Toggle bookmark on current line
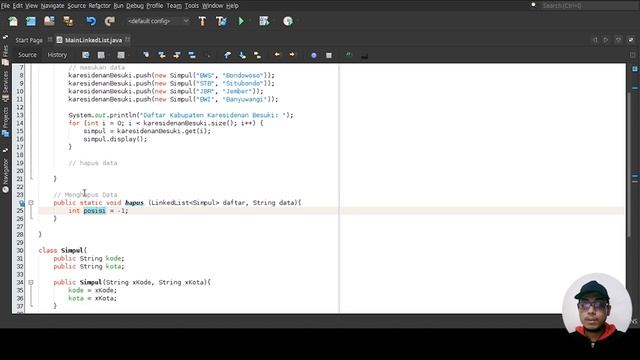The image size is (640, 360). [257, 55]
